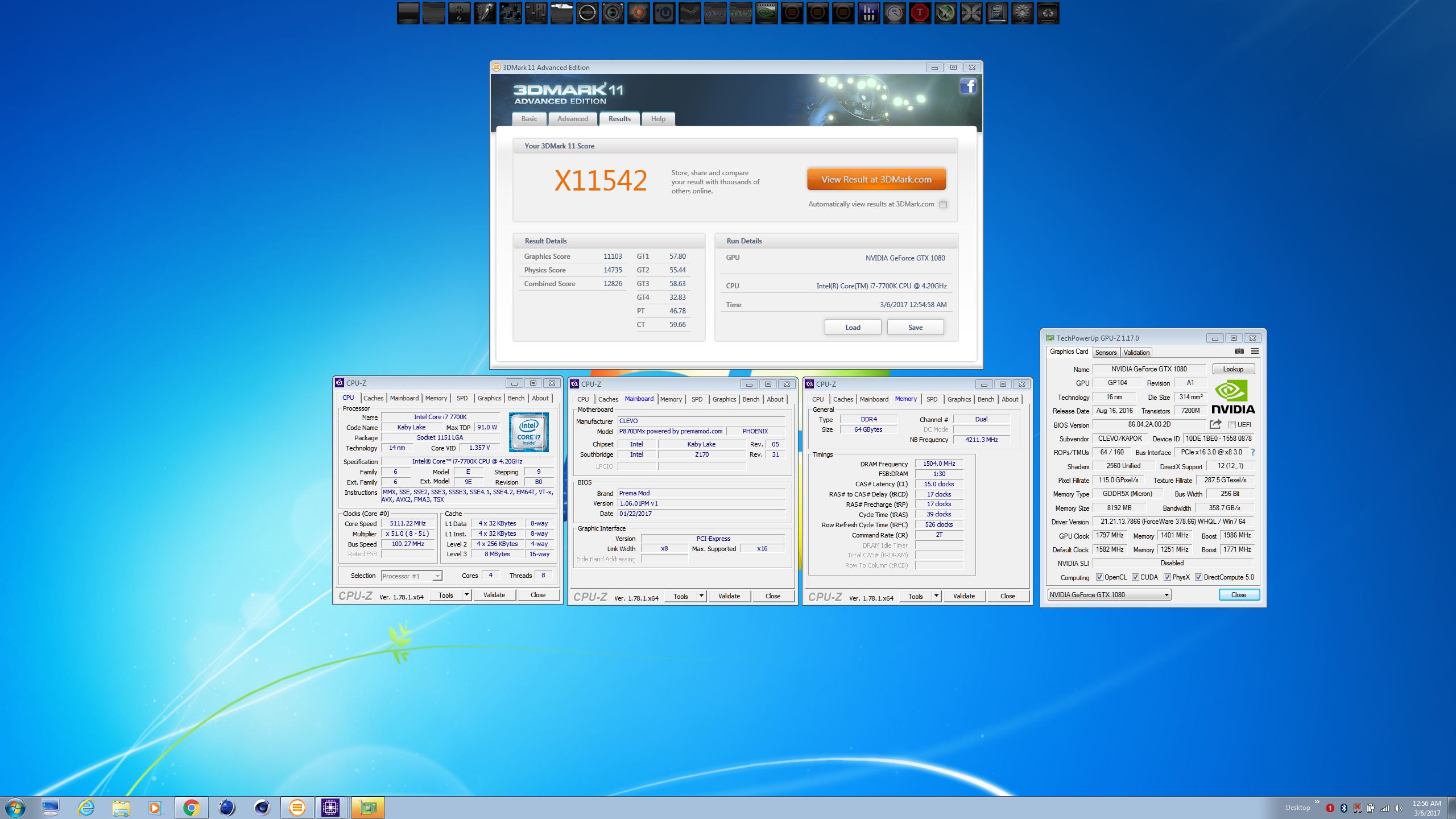Click the Driver Version field in GPU-Z
Image resolution: width=1456 pixels, height=819 pixels.
pyautogui.click(x=1173, y=522)
